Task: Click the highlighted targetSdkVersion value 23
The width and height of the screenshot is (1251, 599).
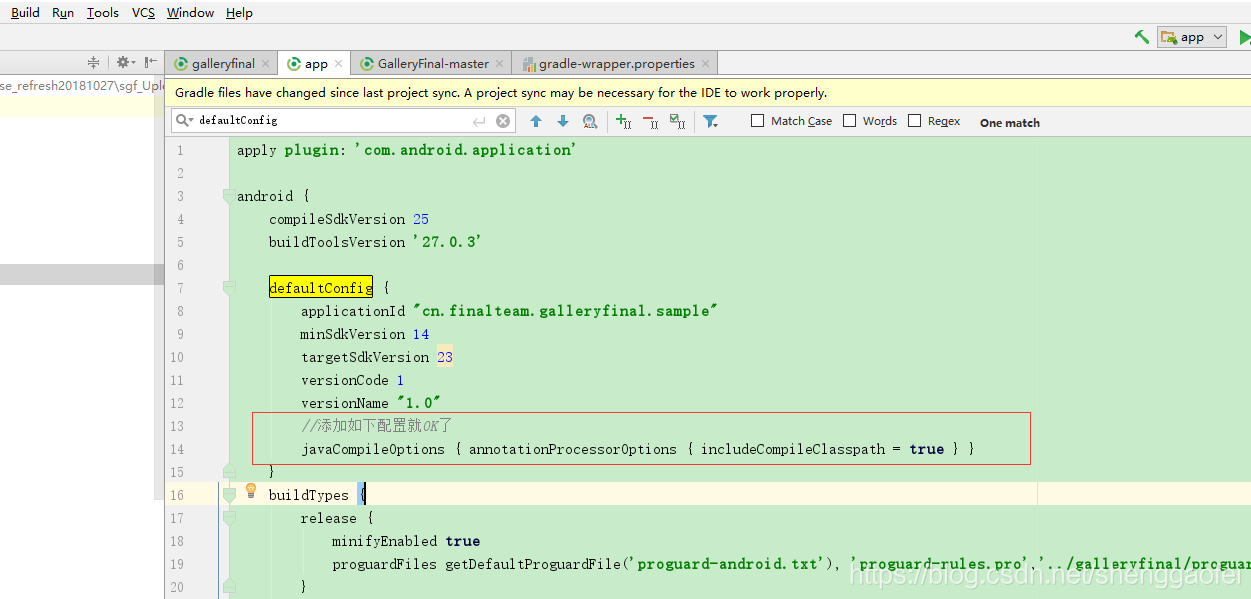Action: [444, 357]
